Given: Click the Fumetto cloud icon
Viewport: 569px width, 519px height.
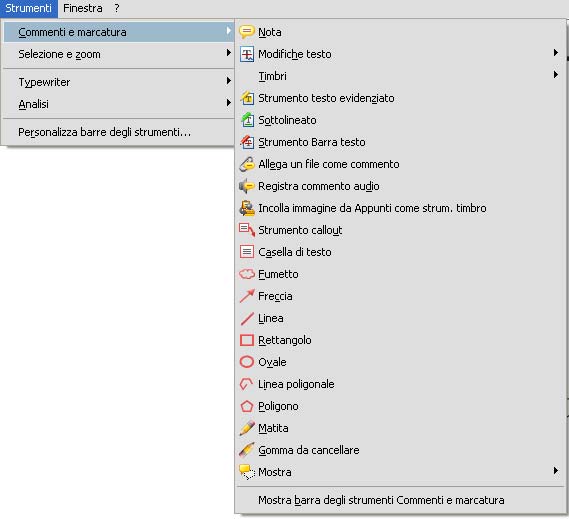Looking at the screenshot, I should [x=247, y=274].
